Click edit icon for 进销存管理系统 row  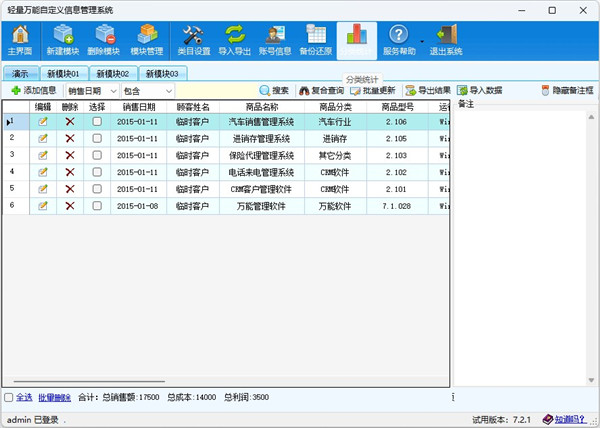pos(43,138)
